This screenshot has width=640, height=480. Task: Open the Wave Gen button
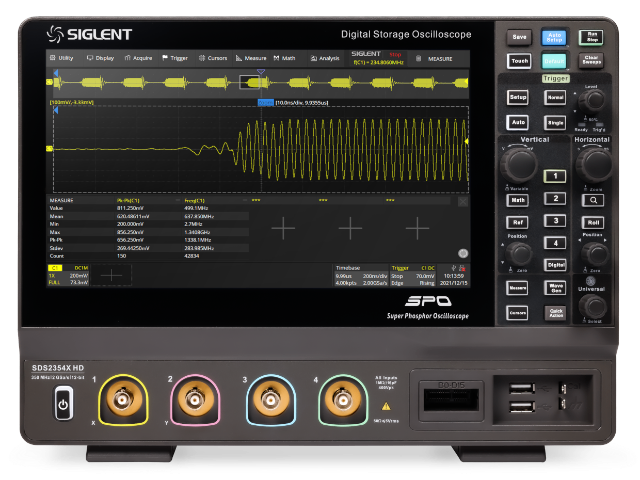pos(555,288)
